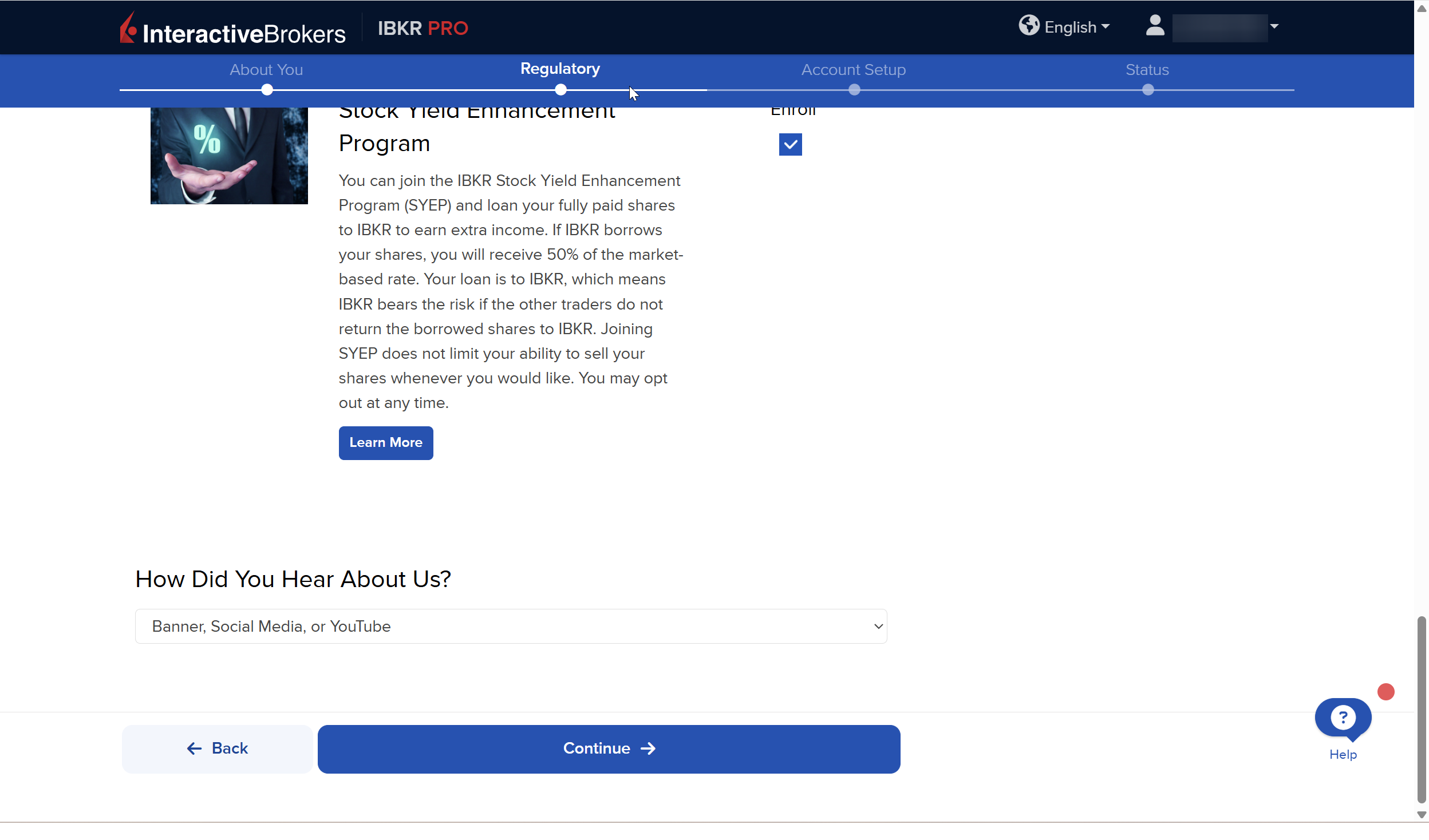Open the English language dropdown
This screenshot has width=1429, height=840.
coord(1076,27)
